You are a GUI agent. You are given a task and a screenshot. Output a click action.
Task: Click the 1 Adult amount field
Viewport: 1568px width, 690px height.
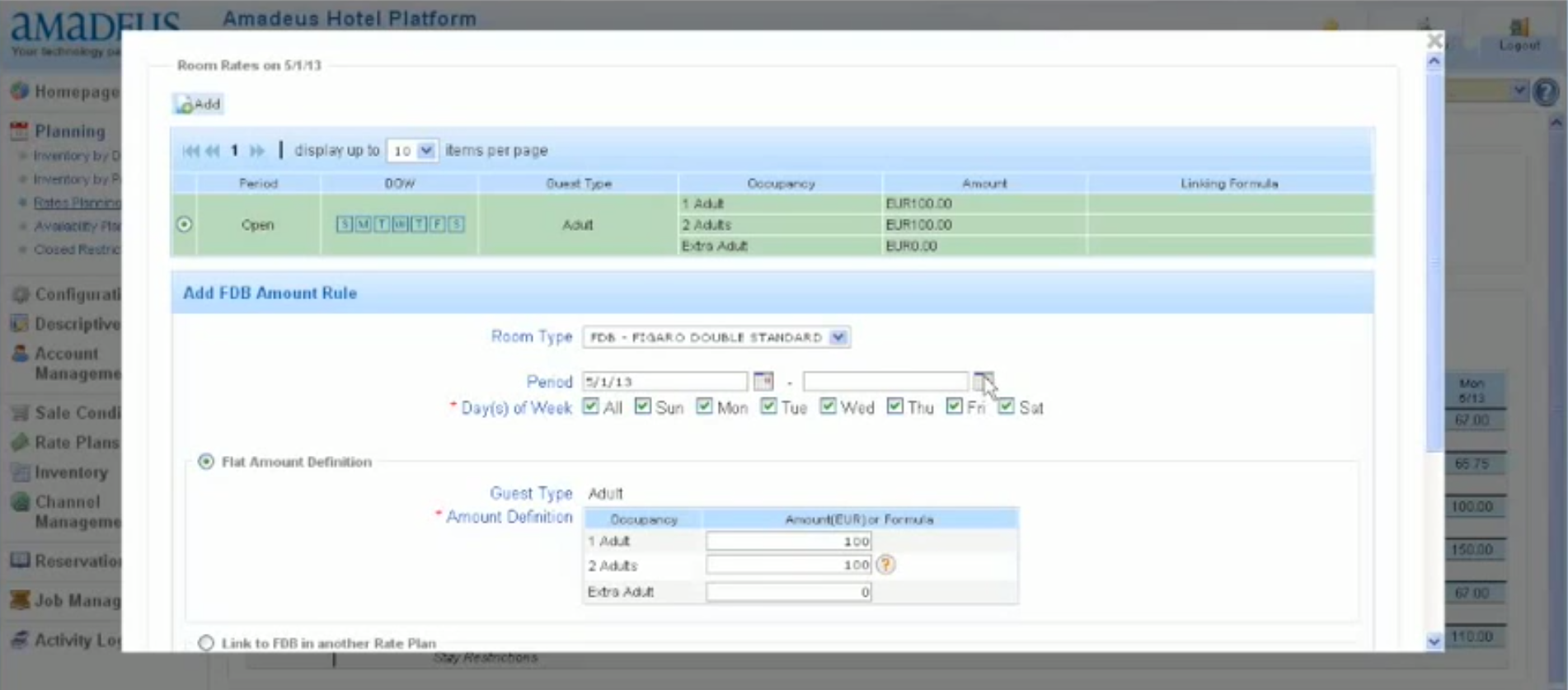coord(789,542)
